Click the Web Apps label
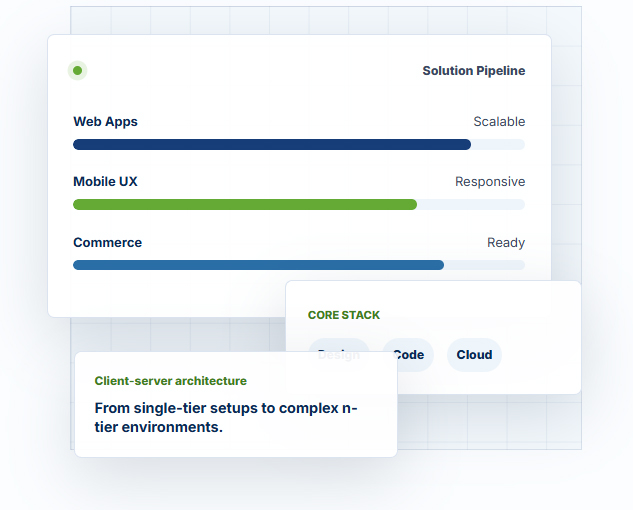The width and height of the screenshot is (633, 510). [105, 122]
